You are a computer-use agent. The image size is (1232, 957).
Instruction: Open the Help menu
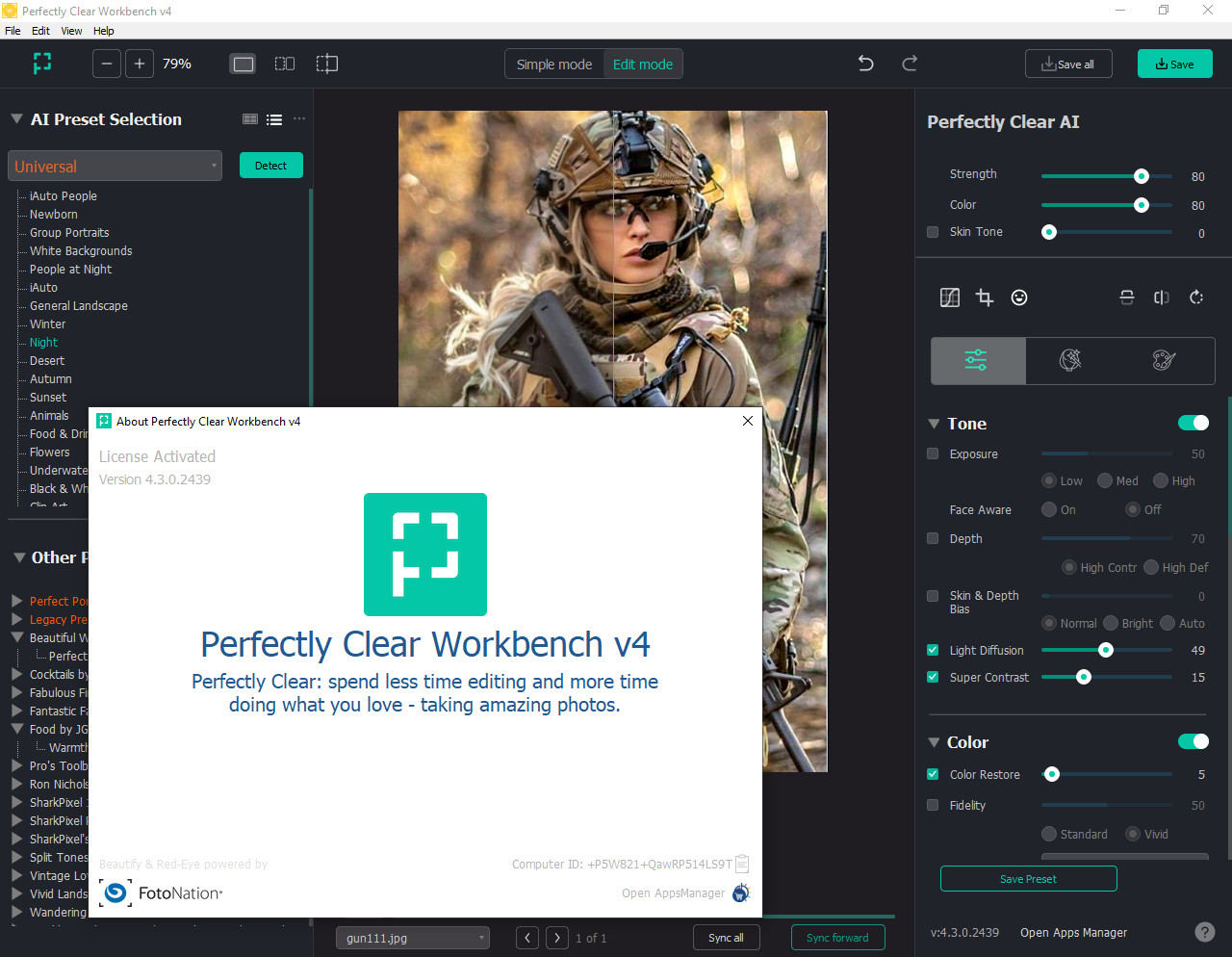pyautogui.click(x=103, y=31)
